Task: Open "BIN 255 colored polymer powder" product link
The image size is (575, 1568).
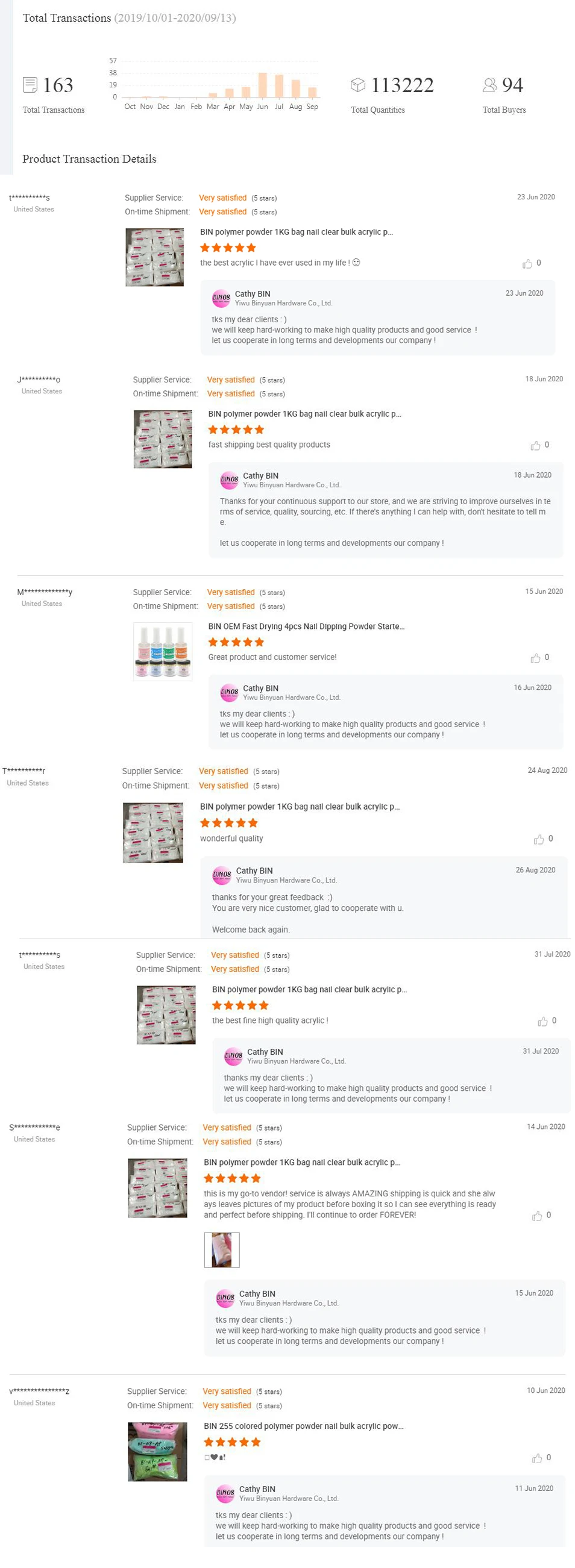Action: 303,1426
